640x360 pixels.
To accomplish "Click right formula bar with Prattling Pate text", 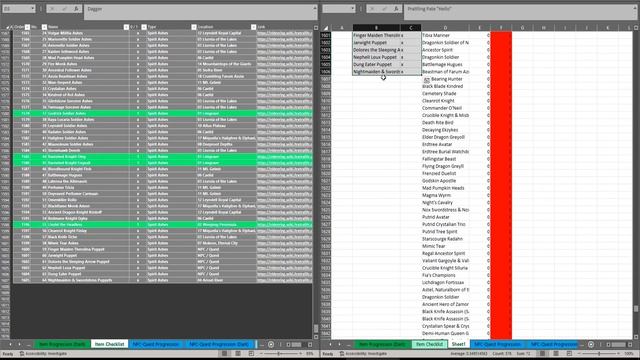I will pos(518,12).
